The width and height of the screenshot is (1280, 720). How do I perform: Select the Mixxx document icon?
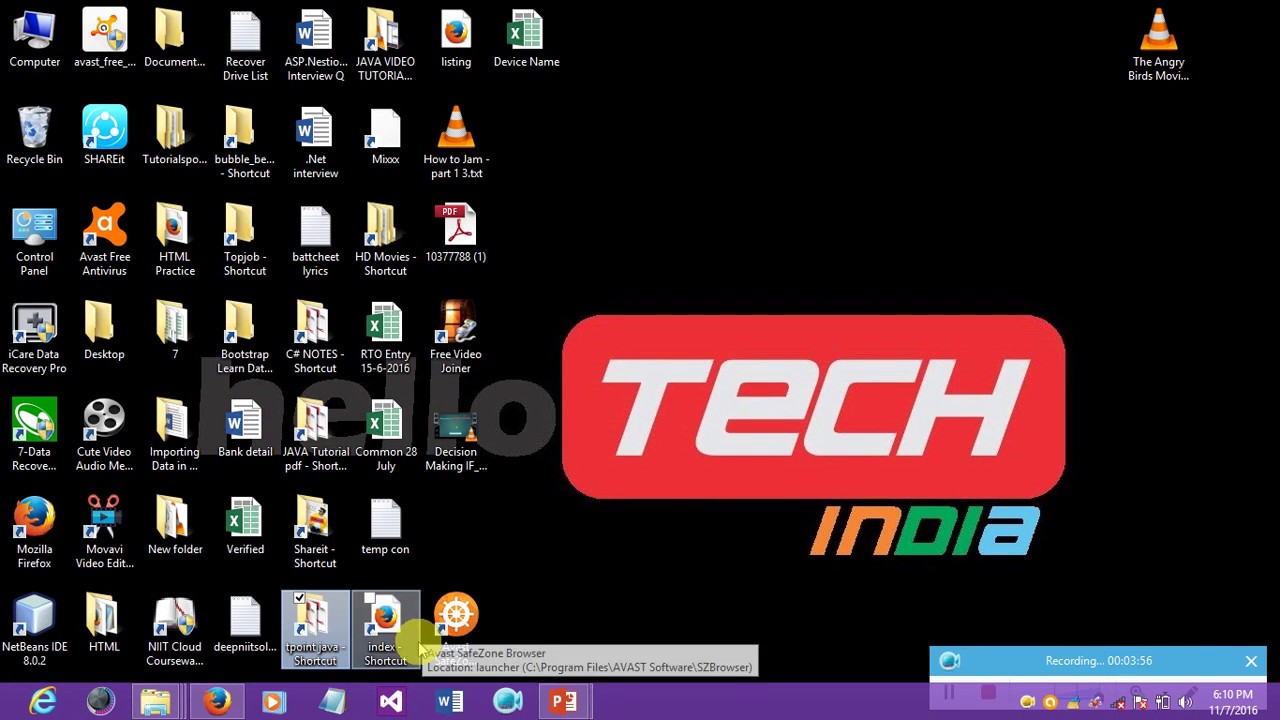(385, 137)
